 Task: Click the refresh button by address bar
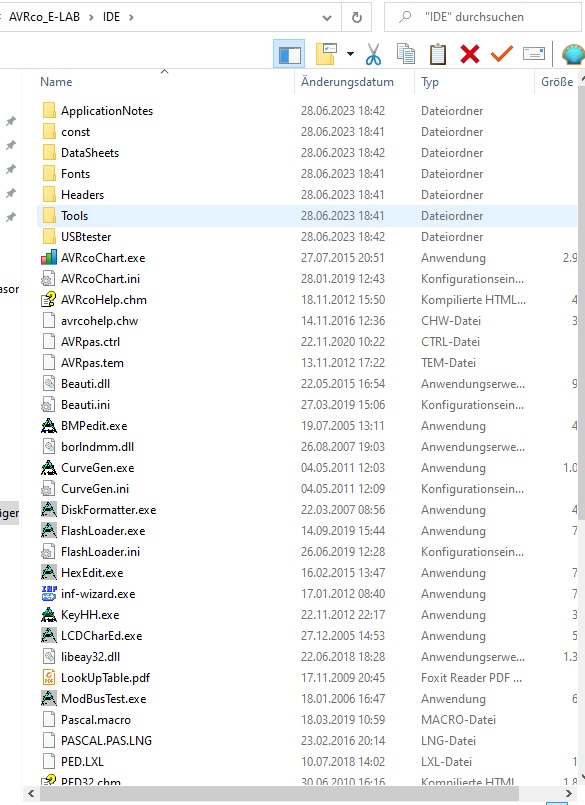[356, 17]
